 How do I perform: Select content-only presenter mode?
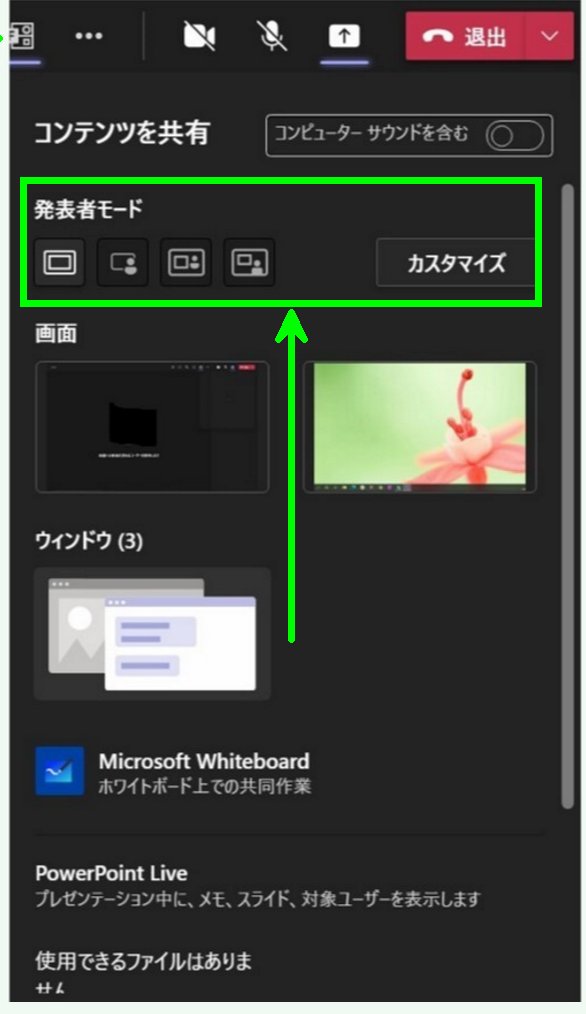coord(60,263)
